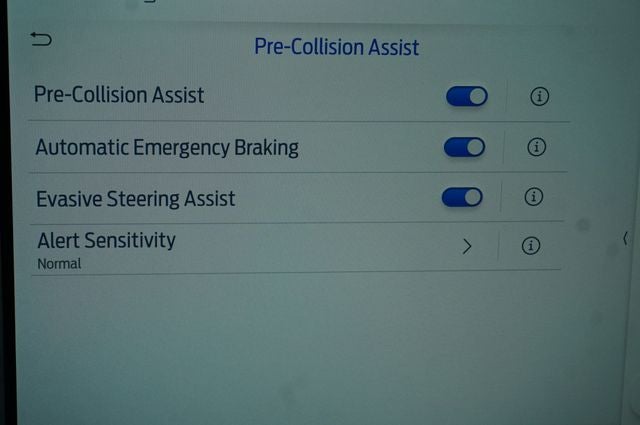View Evasive Steering Assist information icon
The width and height of the screenshot is (640, 425).
[x=533, y=196]
